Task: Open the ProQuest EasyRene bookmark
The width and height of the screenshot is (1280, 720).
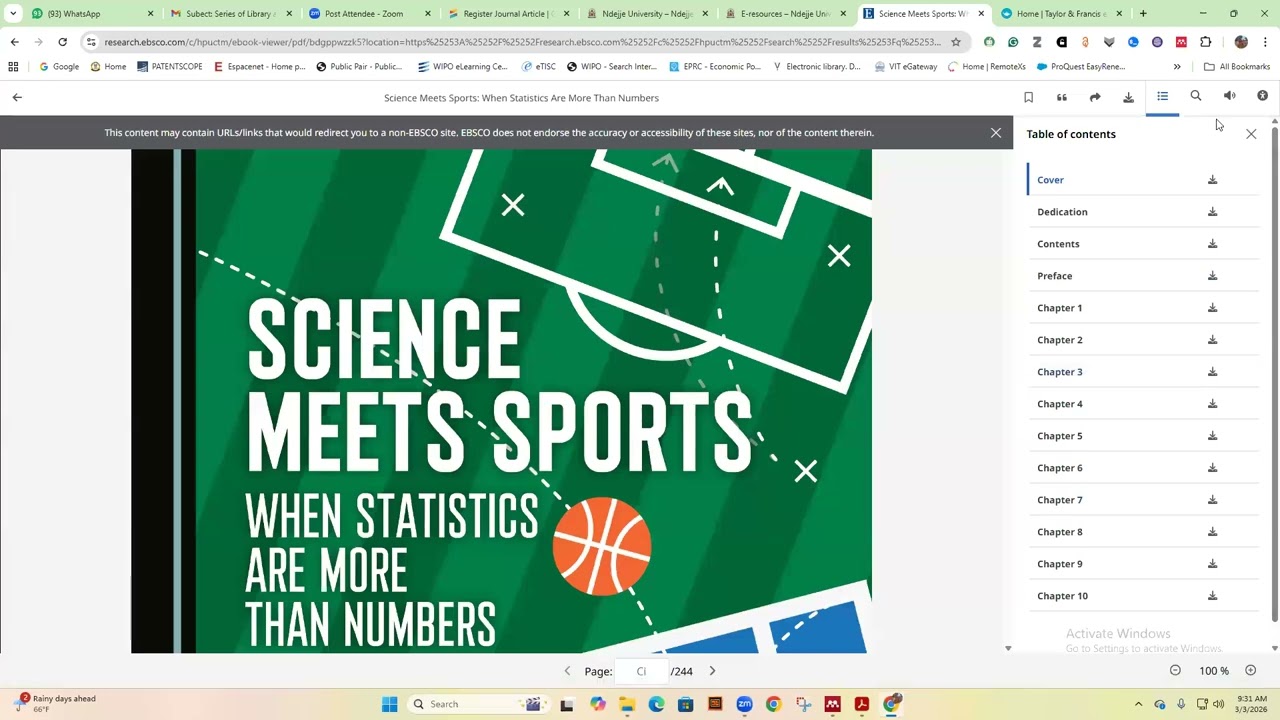Action: (x=1081, y=67)
